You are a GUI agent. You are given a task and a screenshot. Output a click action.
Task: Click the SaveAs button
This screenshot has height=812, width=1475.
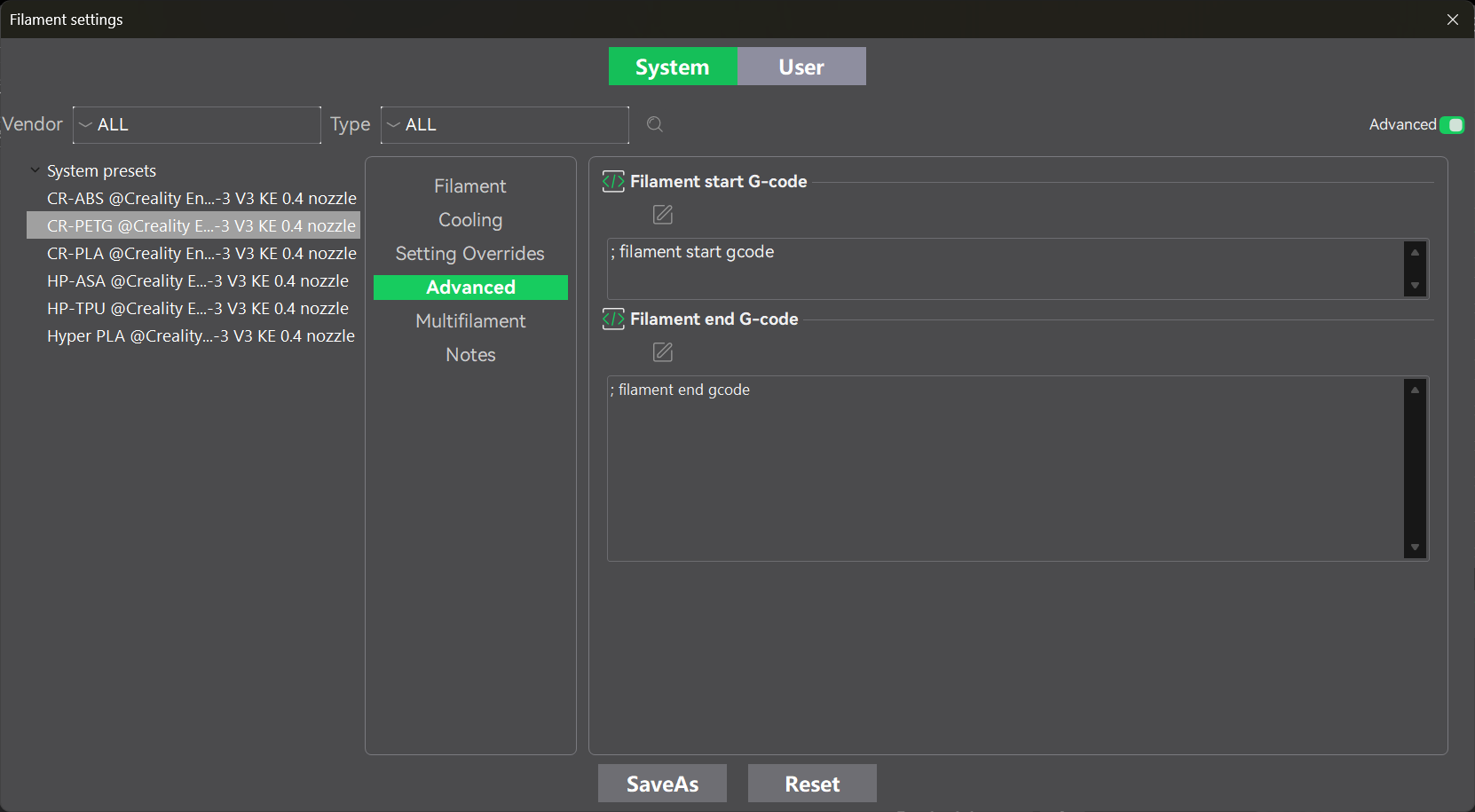pyautogui.click(x=662, y=784)
